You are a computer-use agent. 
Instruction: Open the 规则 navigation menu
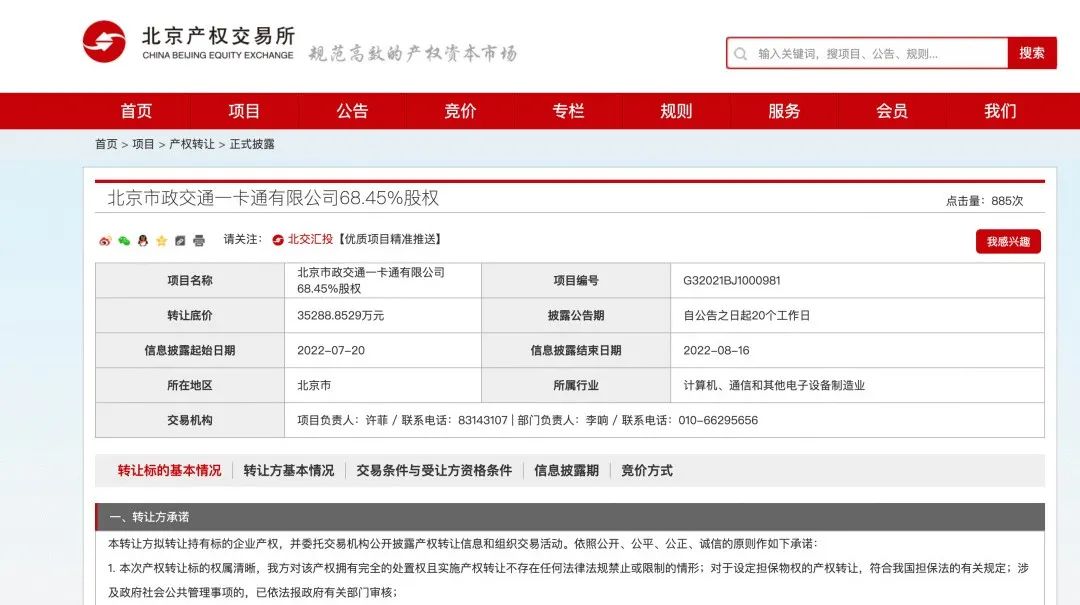676,111
